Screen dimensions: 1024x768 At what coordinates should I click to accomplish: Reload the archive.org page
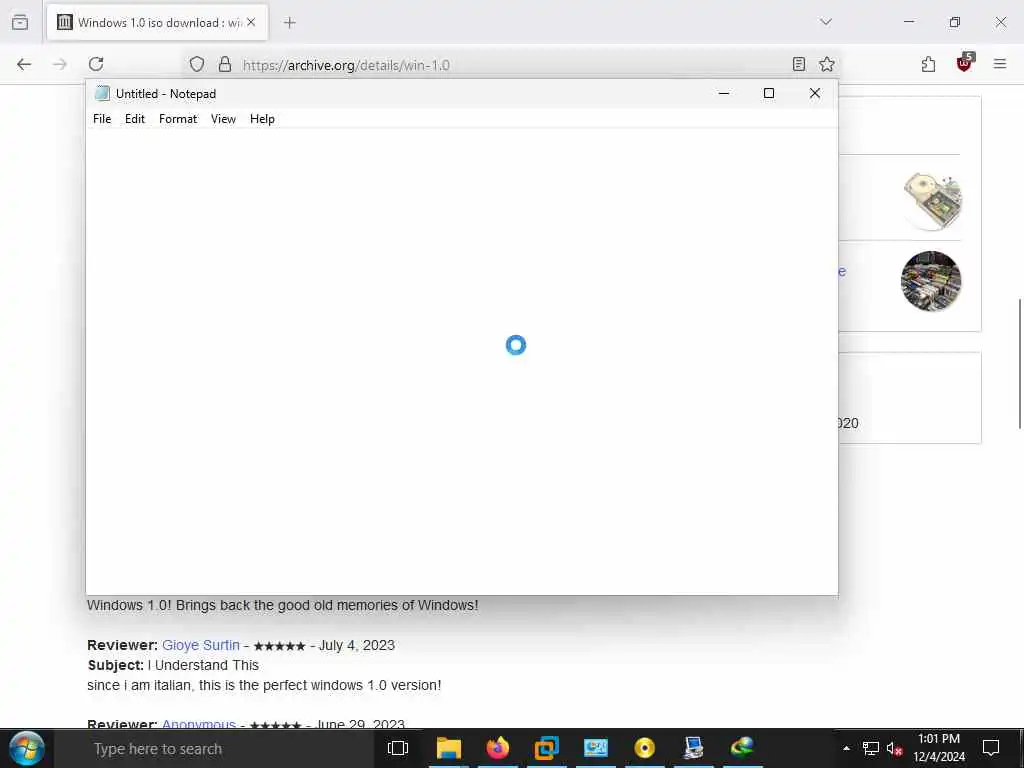(96, 64)
